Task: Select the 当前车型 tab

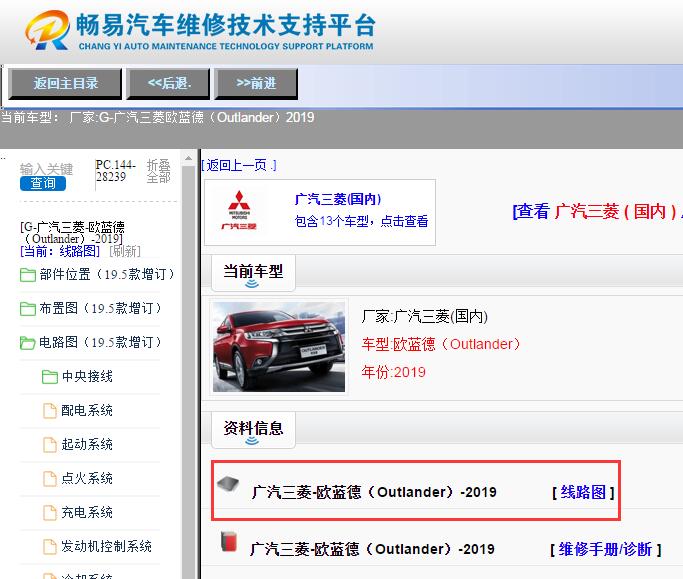Action: (x=253, y=274)
